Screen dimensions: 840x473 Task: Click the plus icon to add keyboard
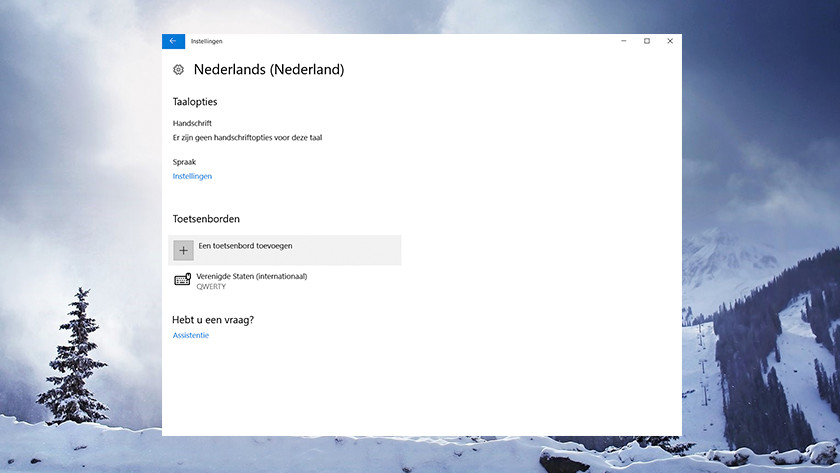pyautogui.click(x=183, y=250)
